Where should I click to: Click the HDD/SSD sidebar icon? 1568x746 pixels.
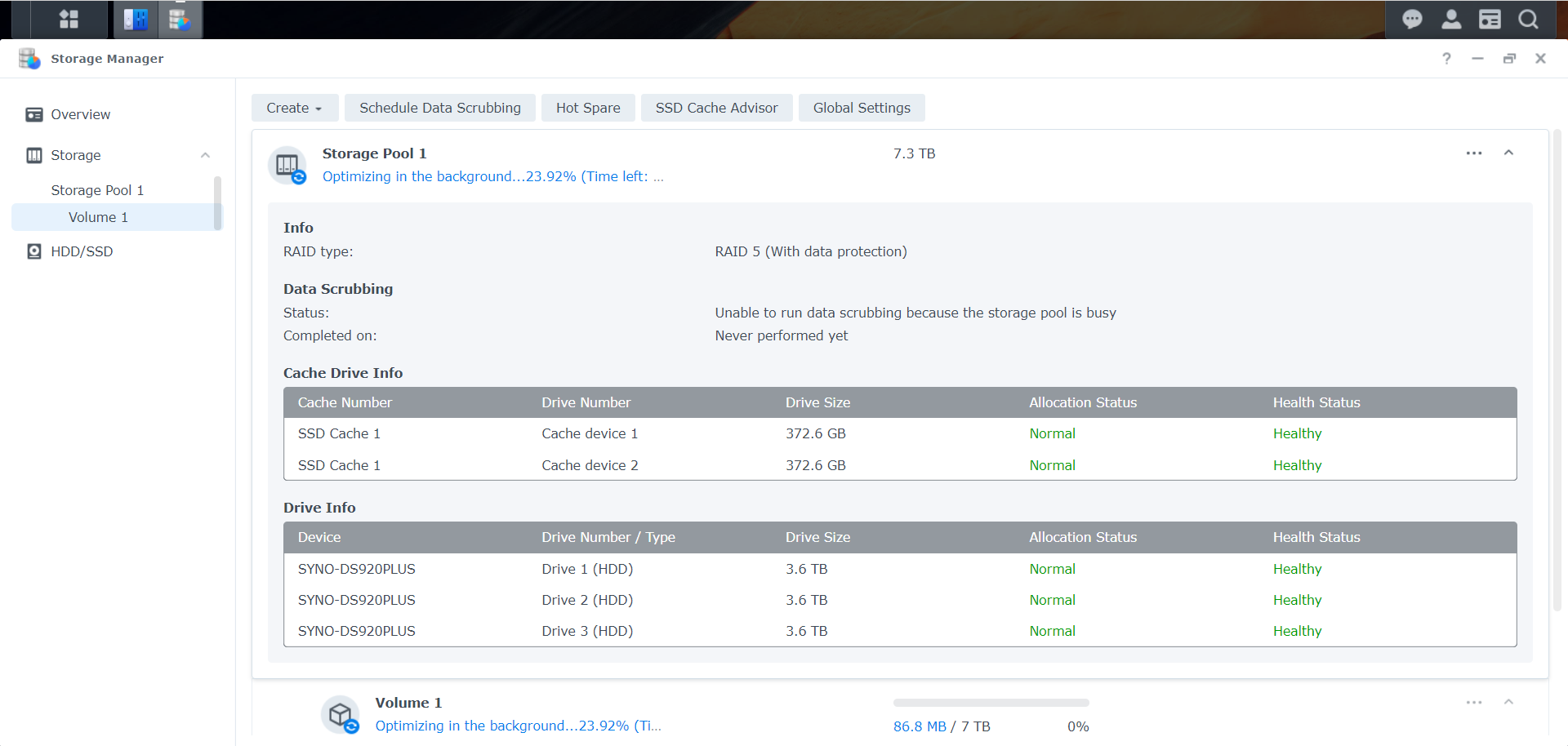pyautogui.click(x=33, y=251)
